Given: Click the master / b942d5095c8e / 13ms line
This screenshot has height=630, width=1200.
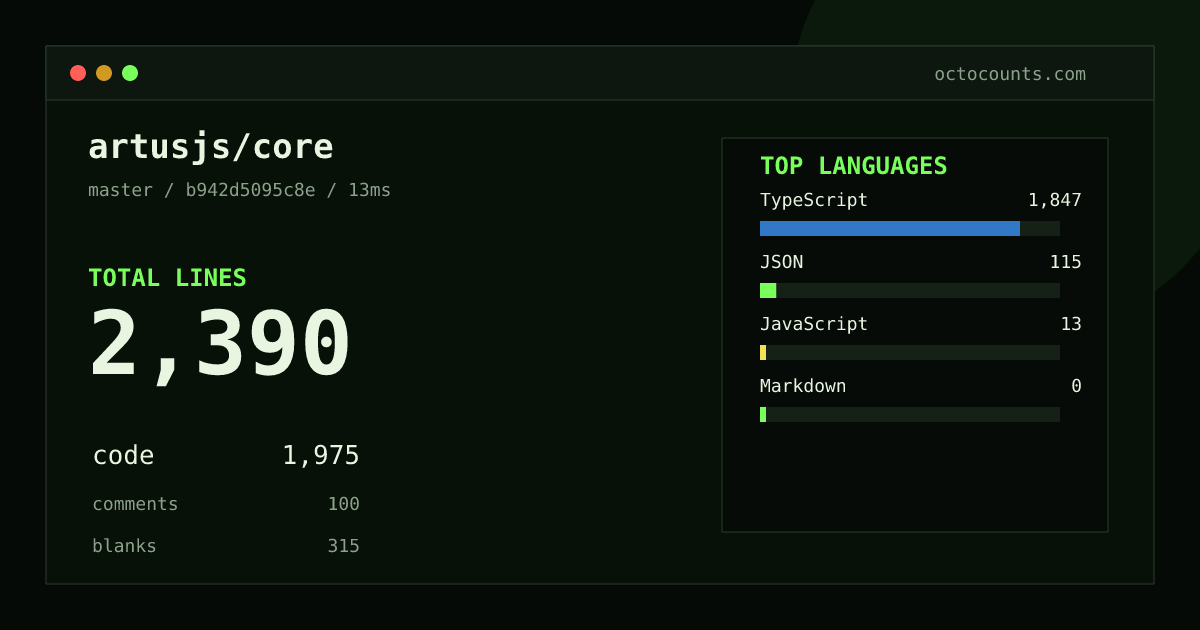Looking at the screenshot, I should (x=240, y=190).
